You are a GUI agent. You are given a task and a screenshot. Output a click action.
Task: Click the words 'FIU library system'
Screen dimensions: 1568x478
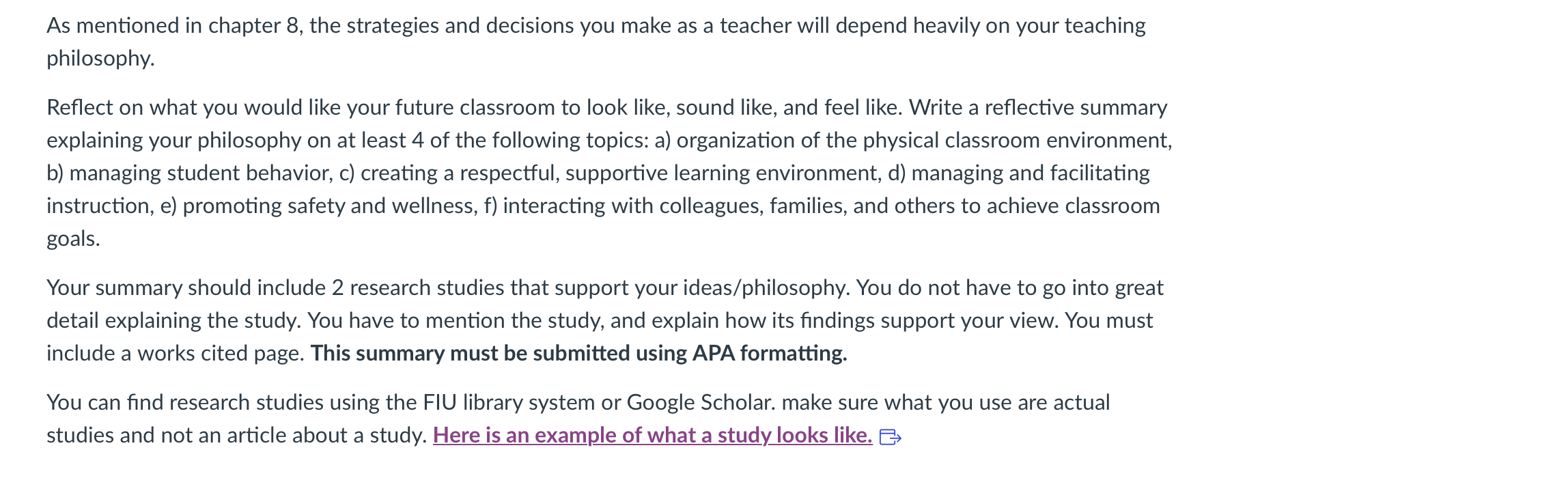click(509, 402)
